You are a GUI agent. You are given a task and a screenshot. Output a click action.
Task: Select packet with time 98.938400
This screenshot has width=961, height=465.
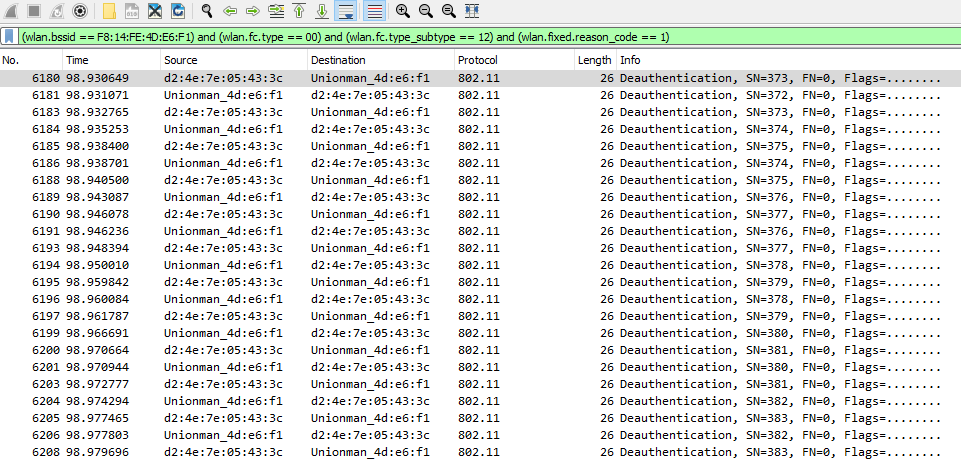[480, 146]
